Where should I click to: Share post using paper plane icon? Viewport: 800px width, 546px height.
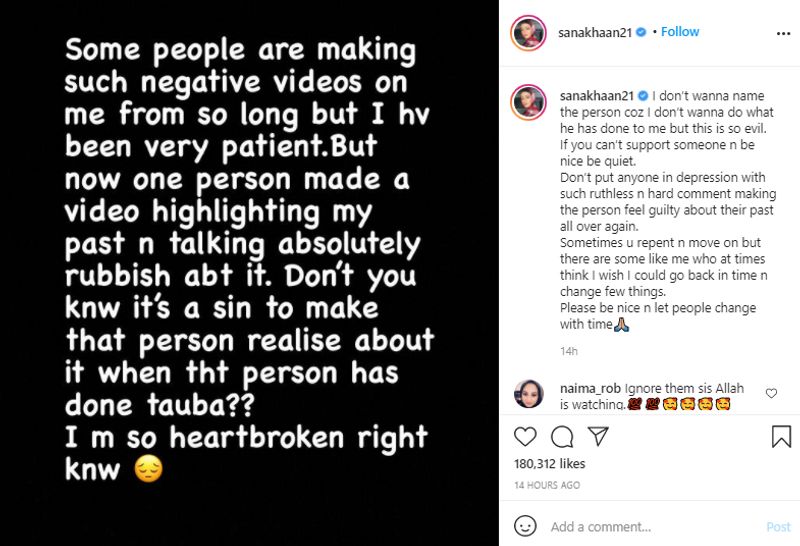(x=598, y=436)
